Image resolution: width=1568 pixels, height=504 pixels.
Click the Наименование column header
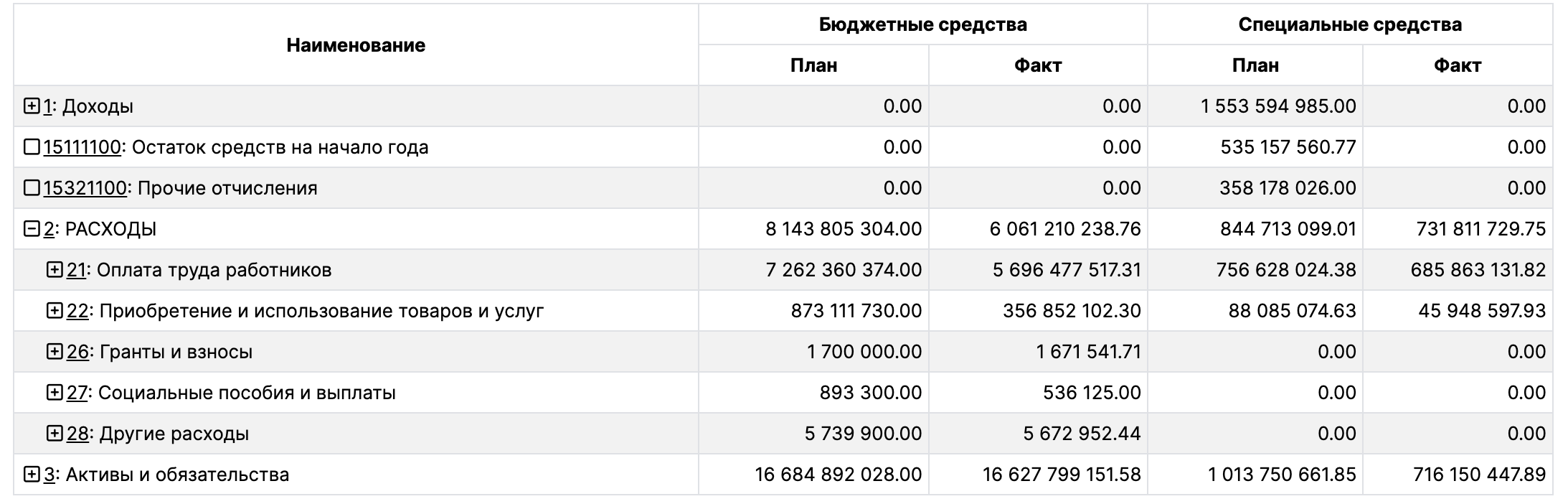point(356,45)
